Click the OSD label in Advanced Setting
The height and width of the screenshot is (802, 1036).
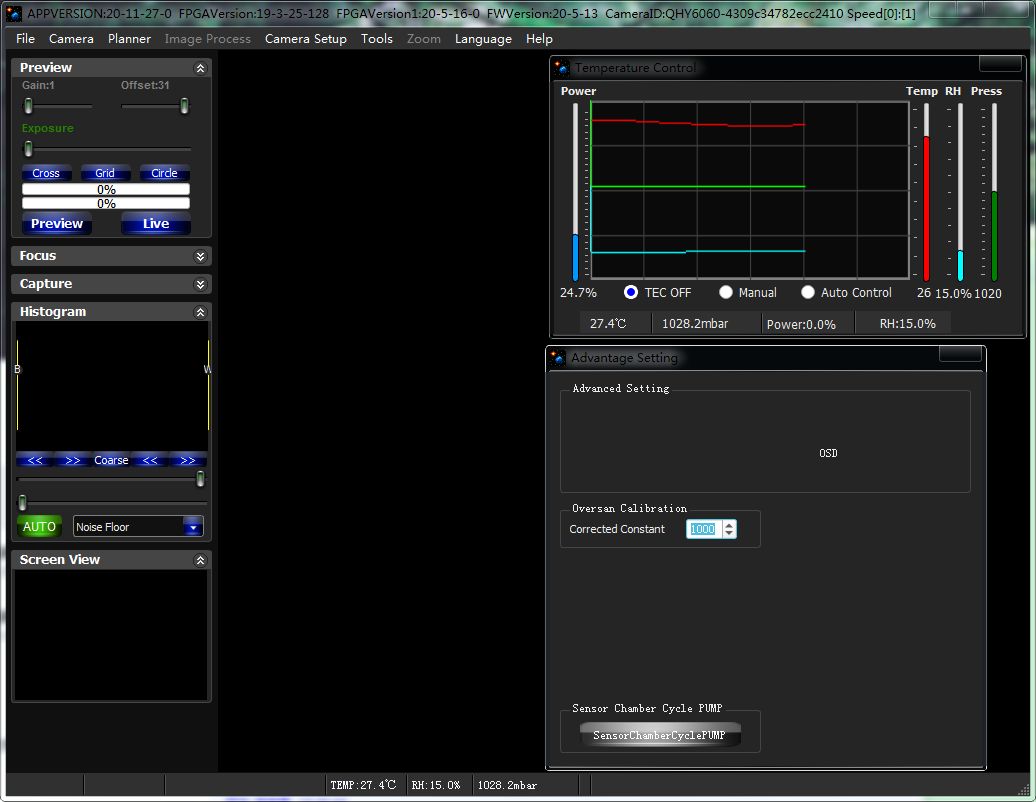828,453
